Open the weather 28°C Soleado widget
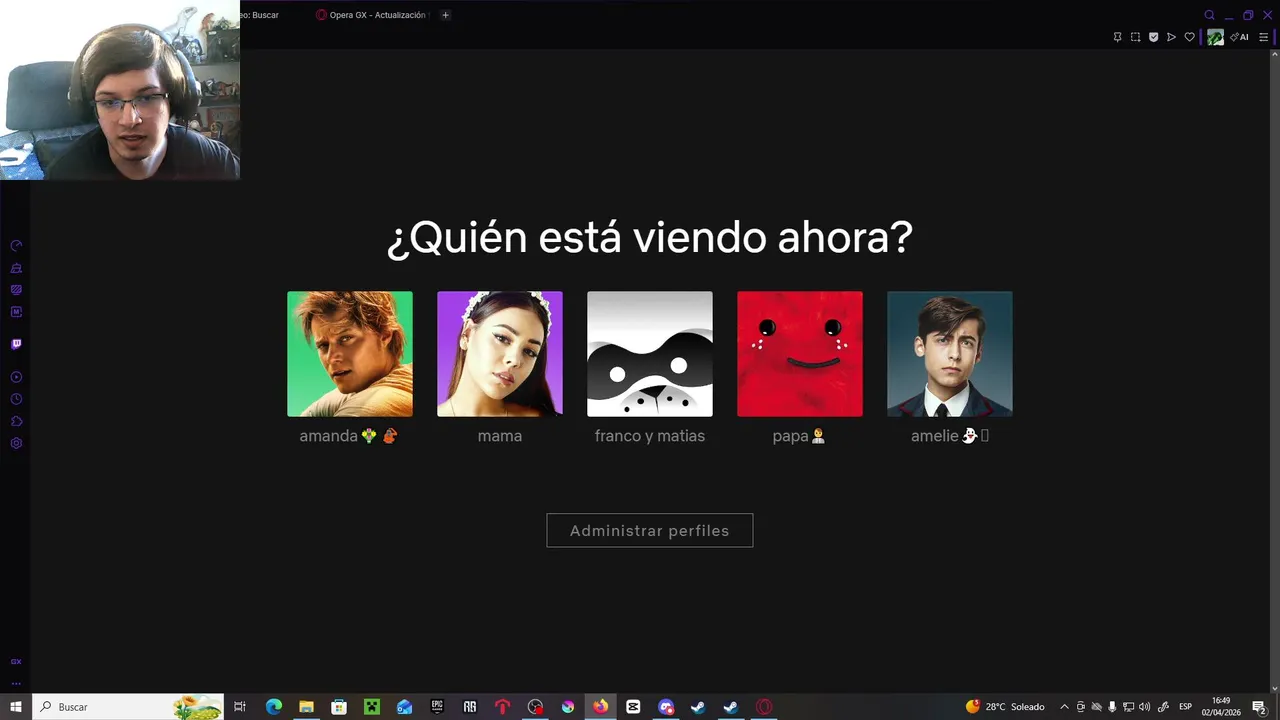 click(1005, 707)
